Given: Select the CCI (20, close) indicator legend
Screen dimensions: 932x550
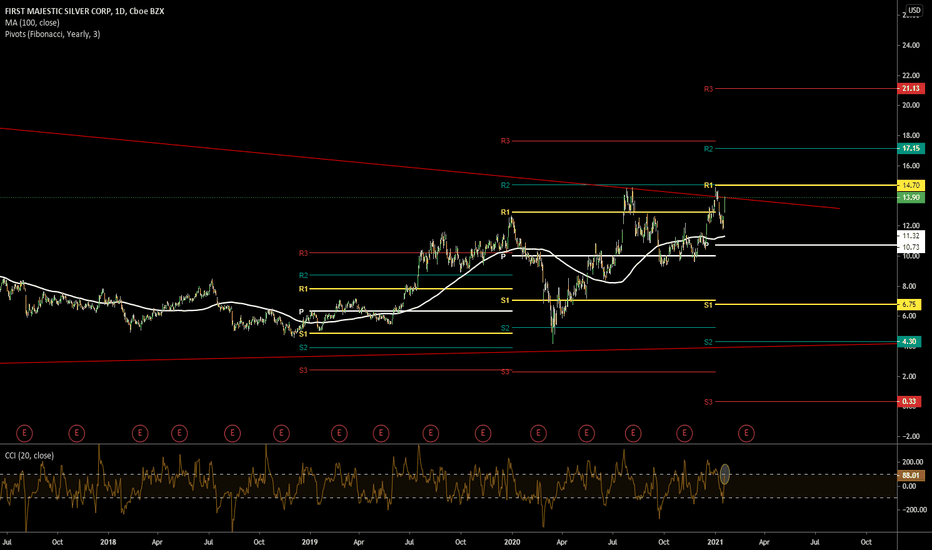Looking at the screenshot, I should (x=29, y=455).
